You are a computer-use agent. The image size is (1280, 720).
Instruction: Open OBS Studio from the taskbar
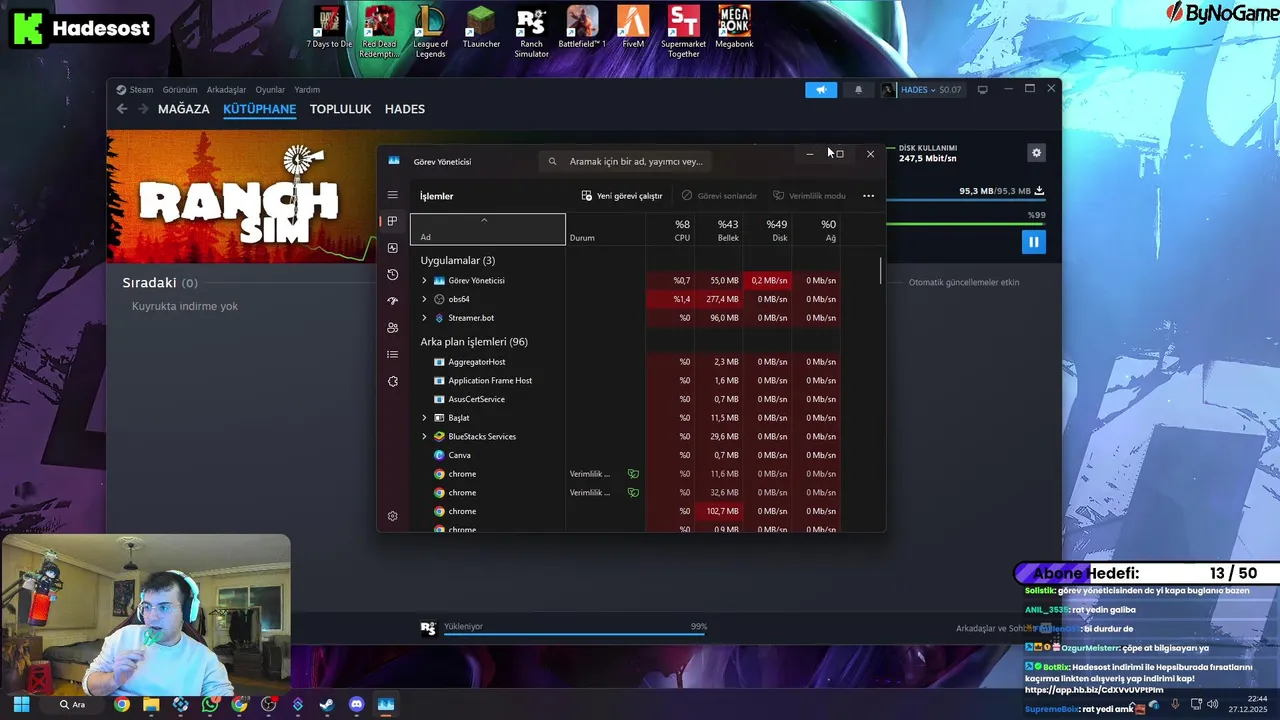click(268, 704)
